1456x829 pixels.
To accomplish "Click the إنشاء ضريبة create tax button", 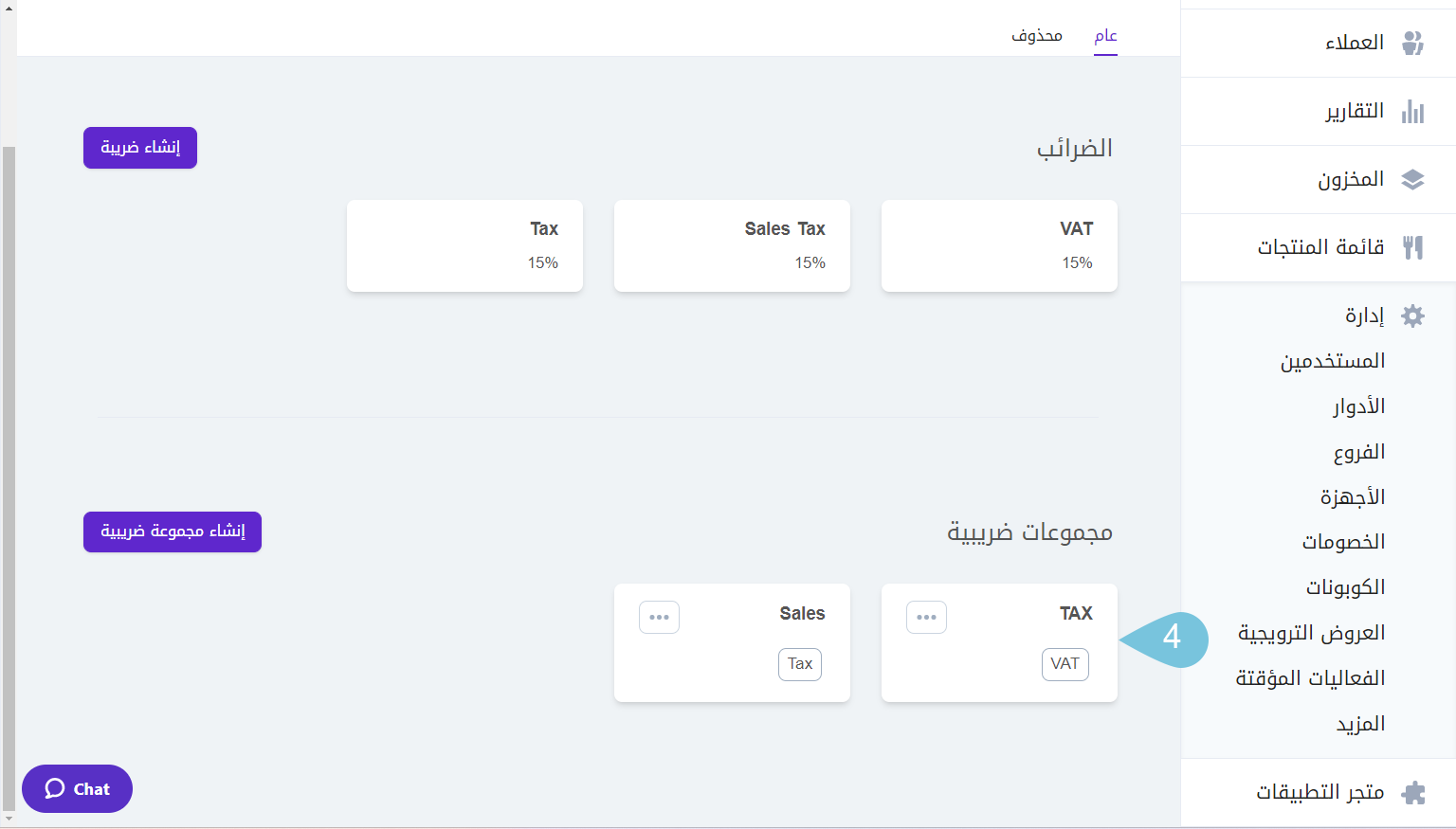I will tap(140, 148).
